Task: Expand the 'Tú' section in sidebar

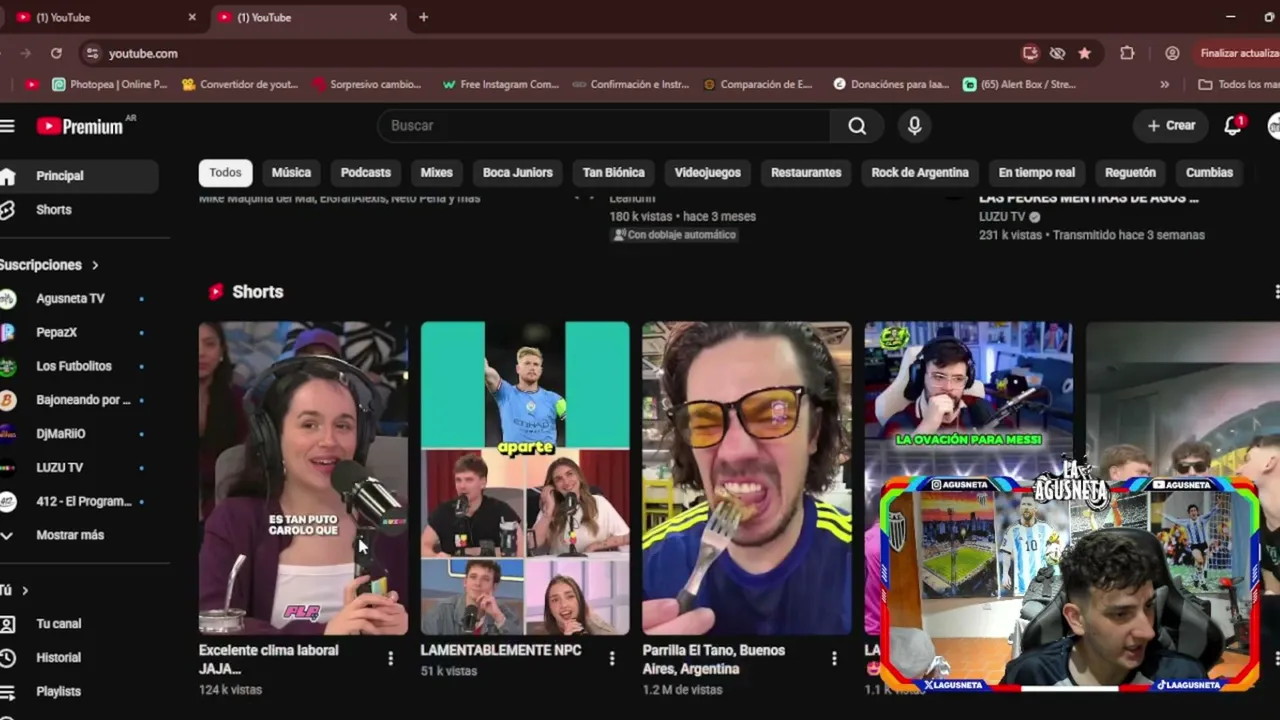Action: pyautogui.click(x=25, y=590)
